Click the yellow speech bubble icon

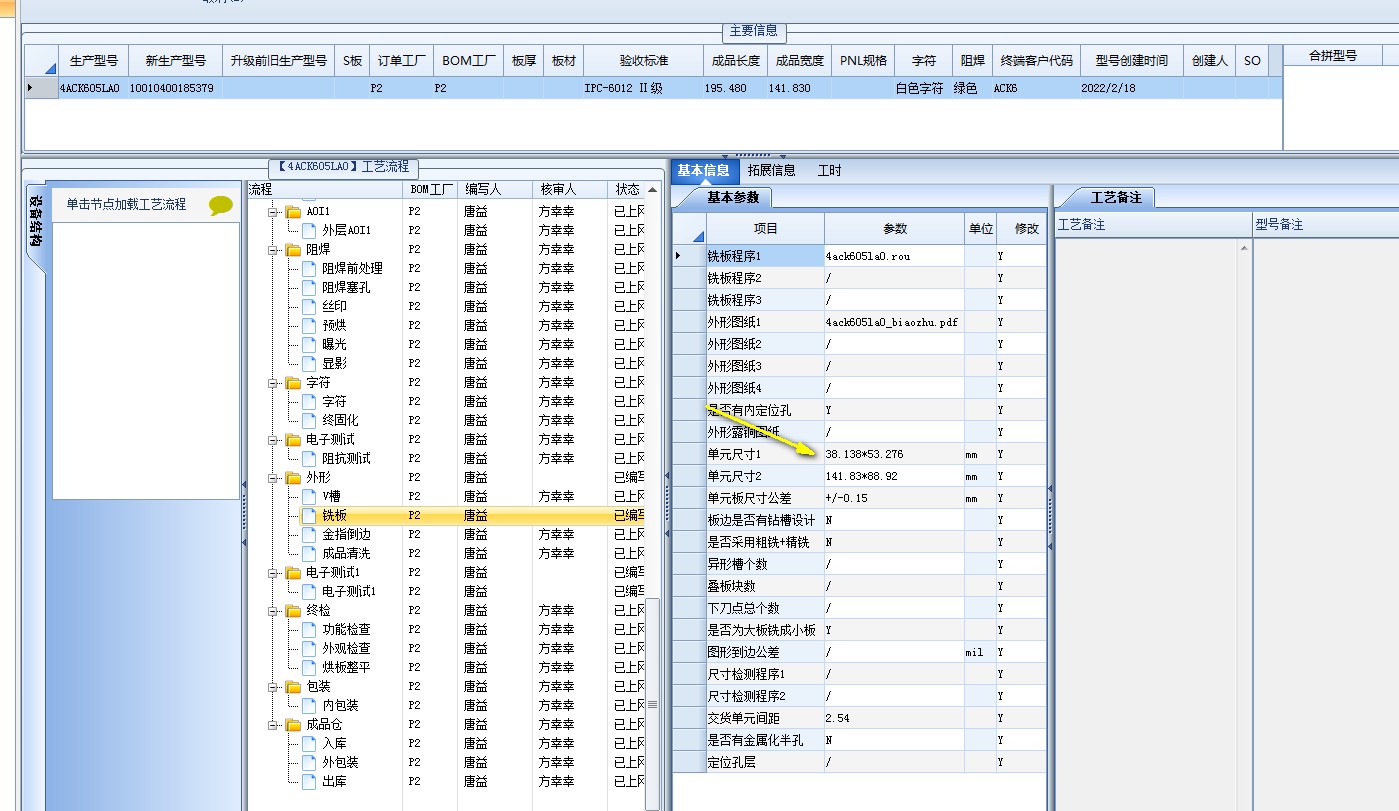pos(221,205)
